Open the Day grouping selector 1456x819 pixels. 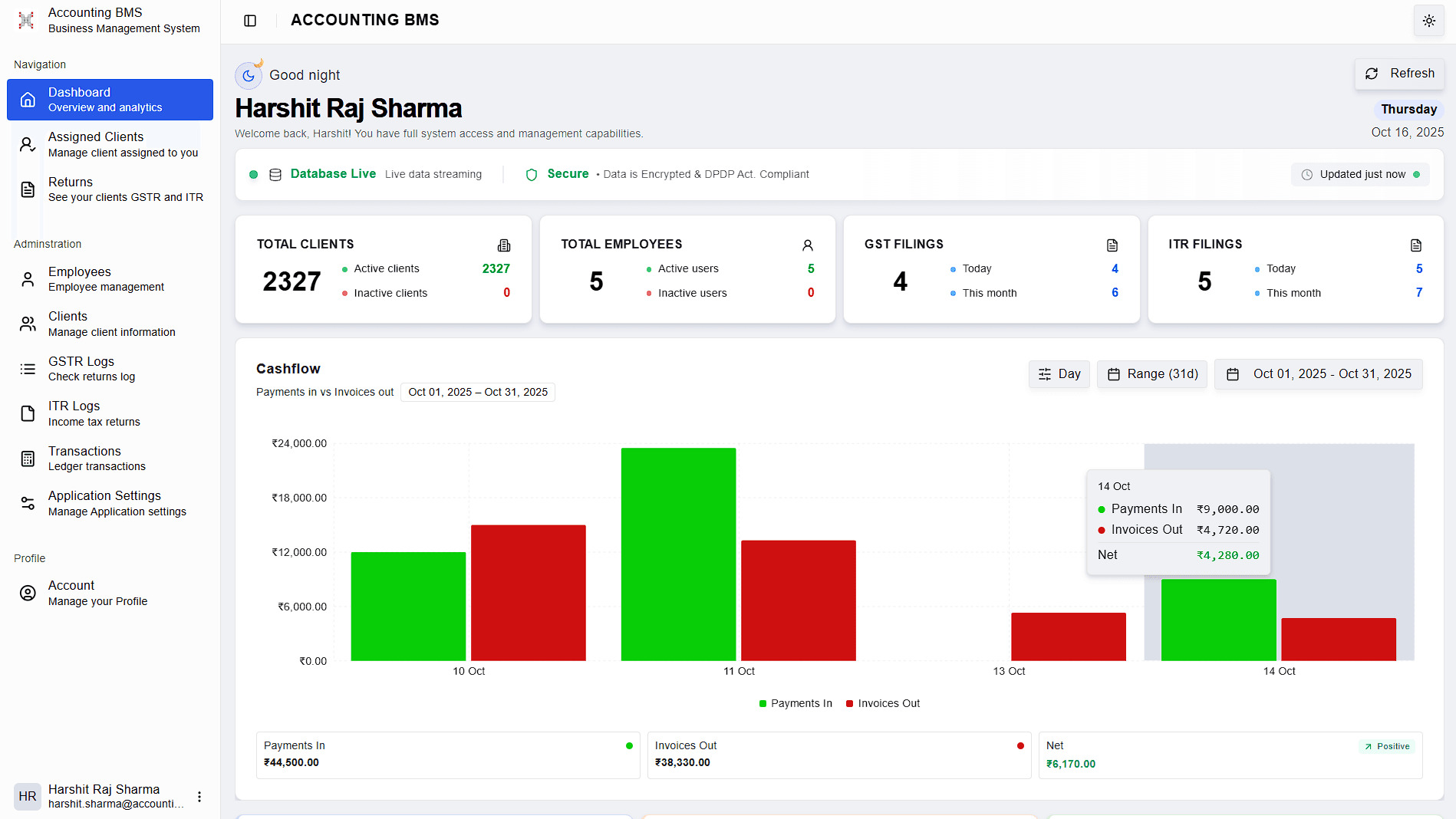coord(1059,374)
